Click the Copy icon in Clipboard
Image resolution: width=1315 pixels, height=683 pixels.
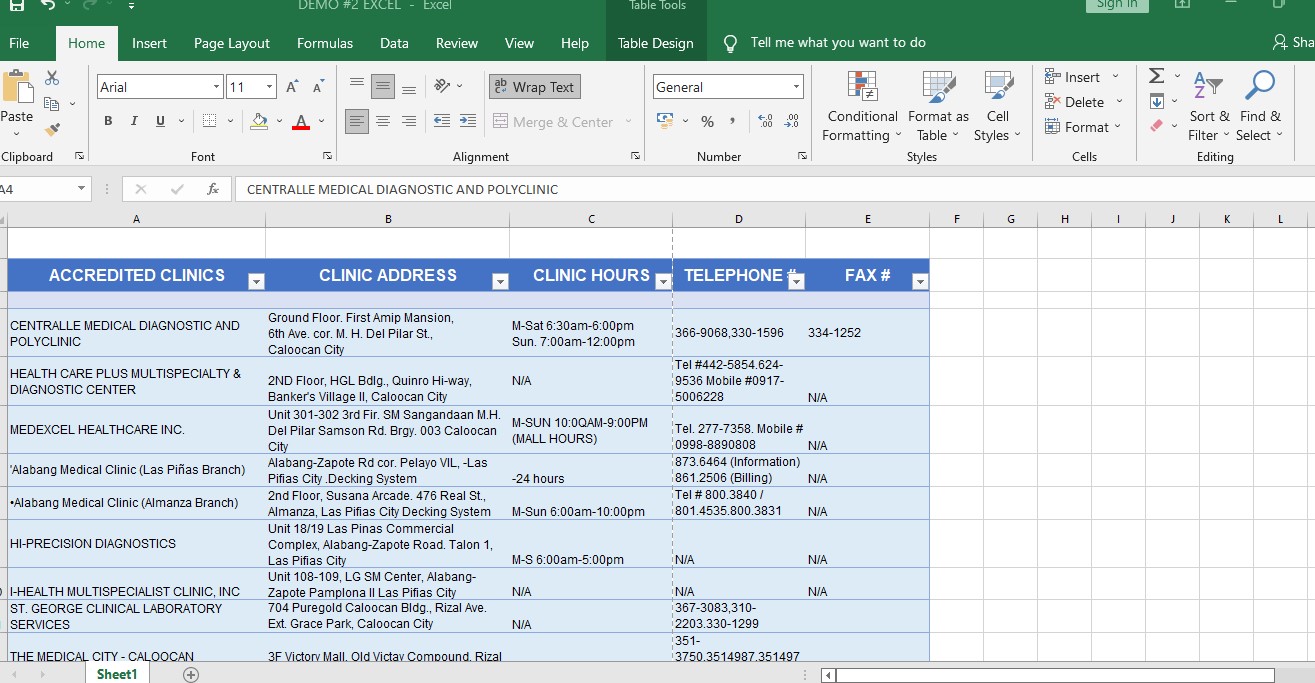50,104
